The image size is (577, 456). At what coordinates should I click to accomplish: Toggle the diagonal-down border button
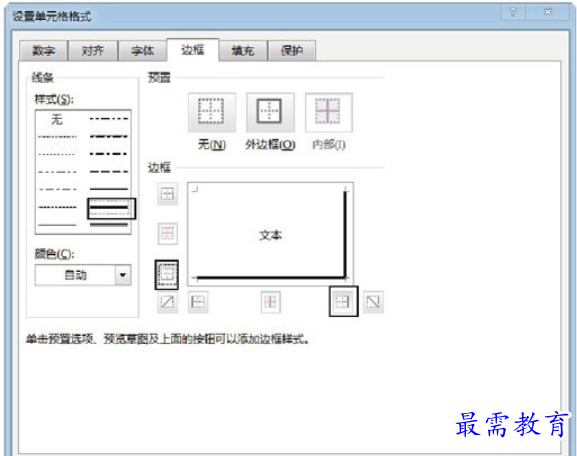(373, 302)
